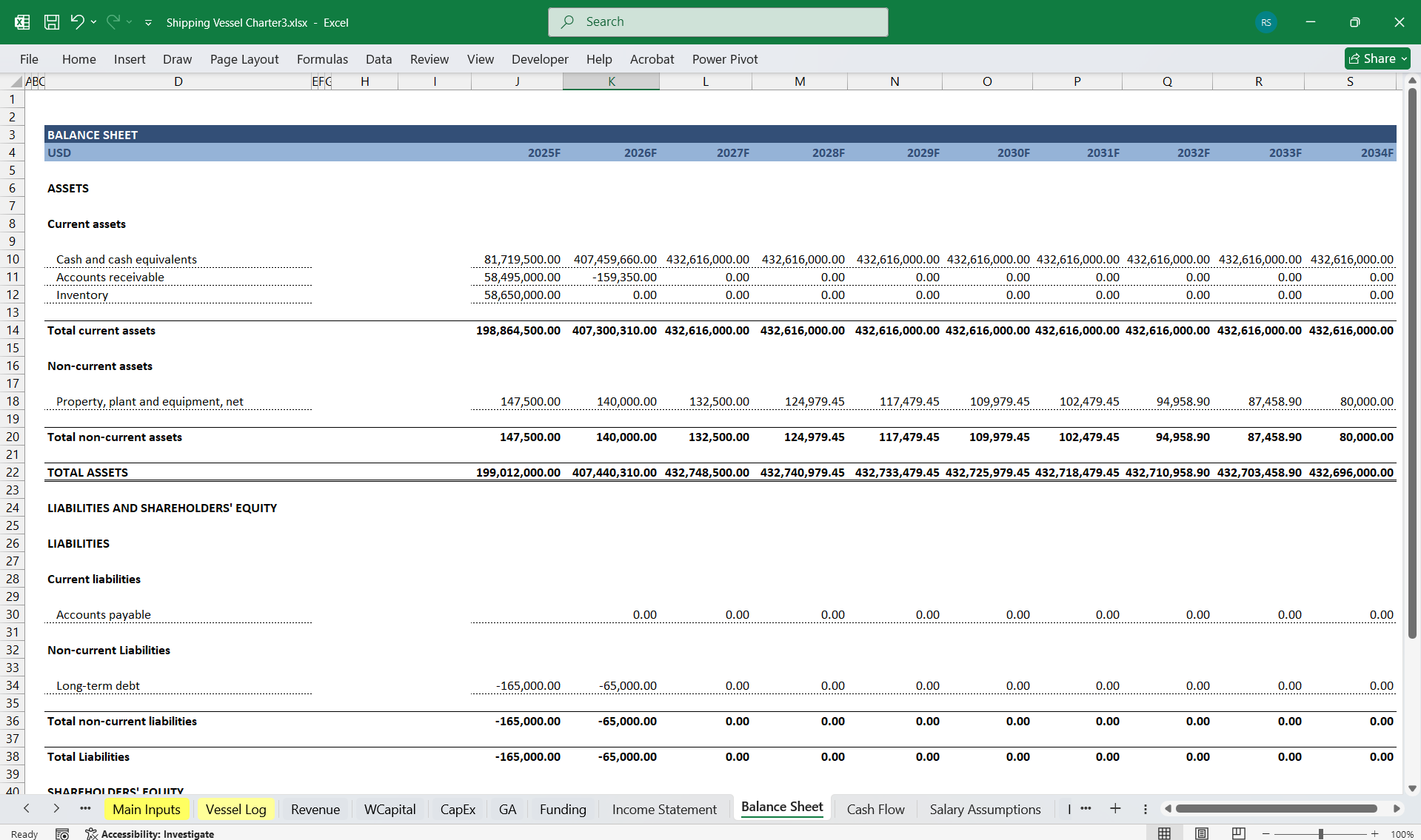The height and width of the screenshot is (840, 1421).
Task: Switch to the Salary Assumptions sheet
Action: coord(985,809)
